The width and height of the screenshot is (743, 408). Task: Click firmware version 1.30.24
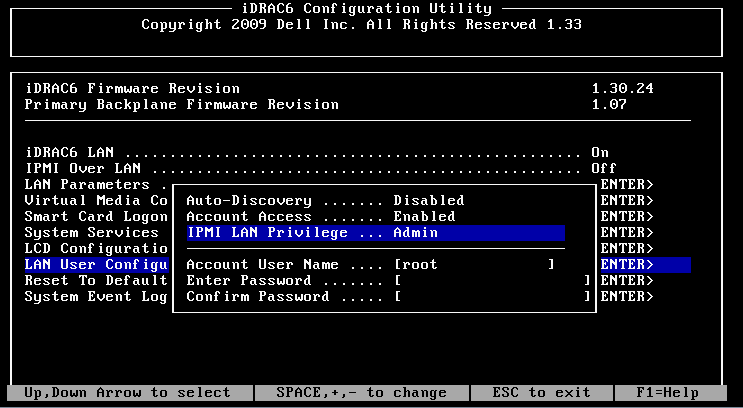pos(623,89)
